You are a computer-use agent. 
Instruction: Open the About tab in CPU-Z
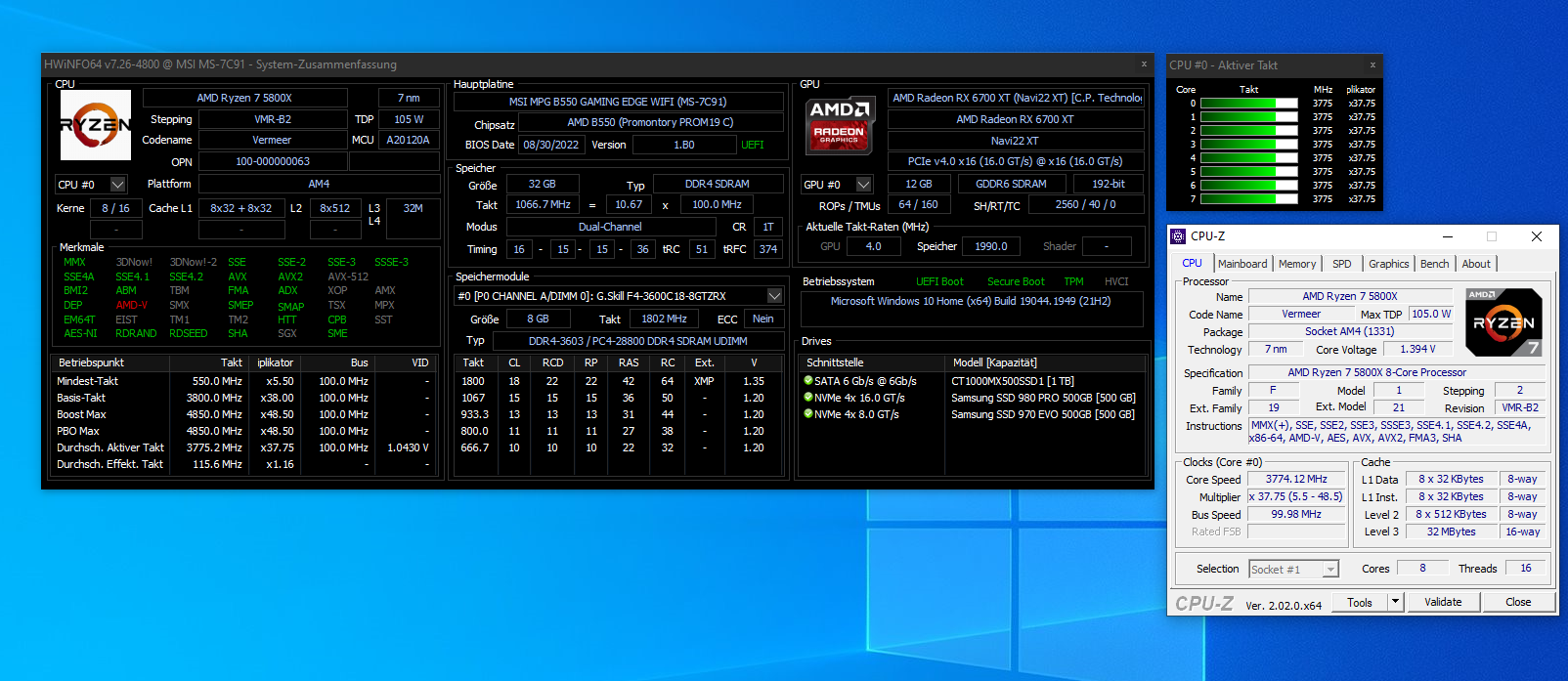click(1476, 264)
